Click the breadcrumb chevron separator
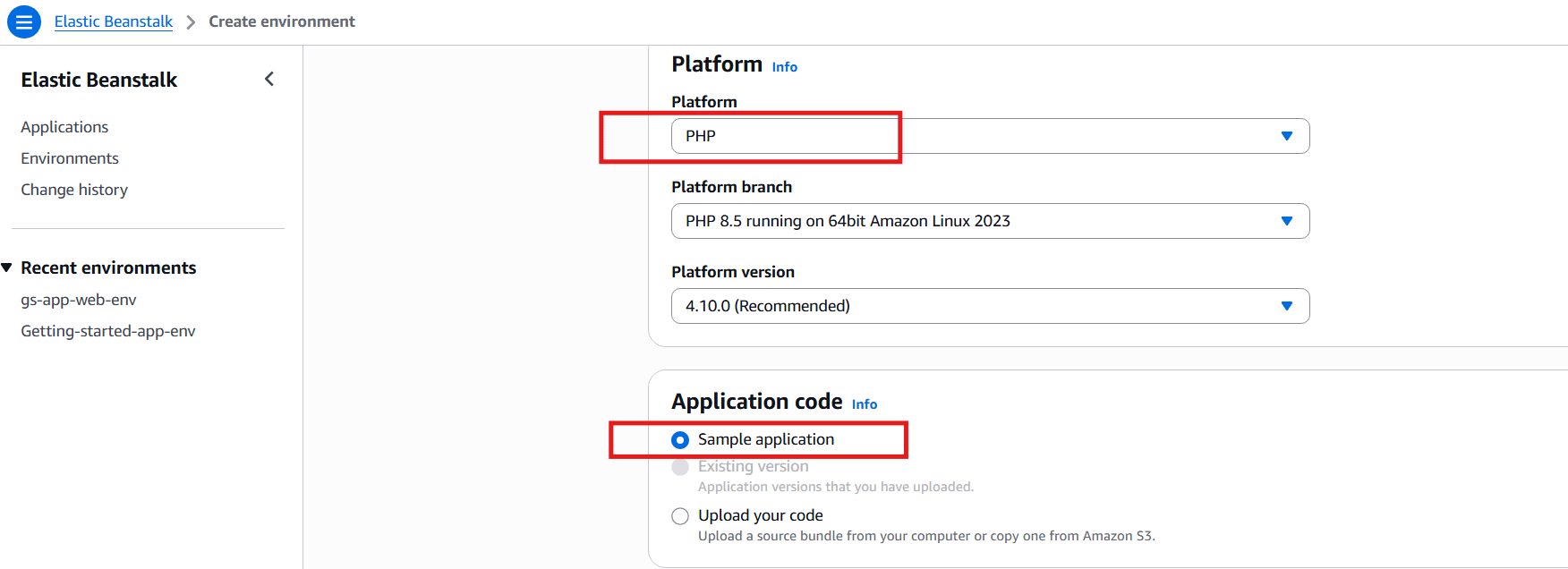 (x=191, y=22)
